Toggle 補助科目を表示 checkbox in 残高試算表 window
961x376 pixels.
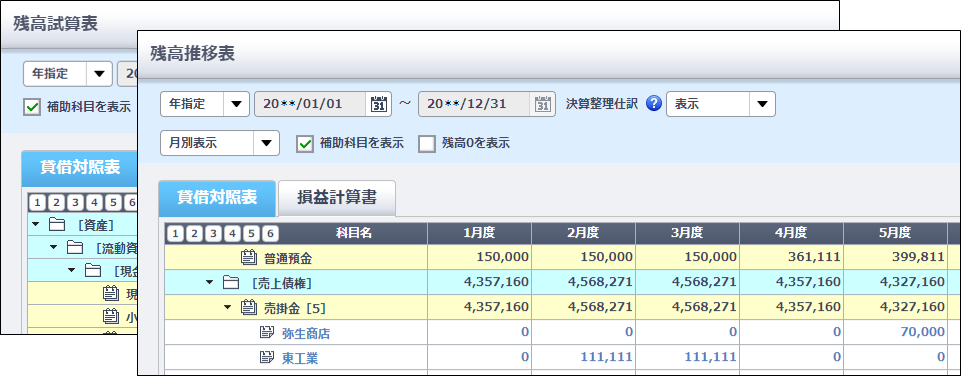click(x=31, y=107)
